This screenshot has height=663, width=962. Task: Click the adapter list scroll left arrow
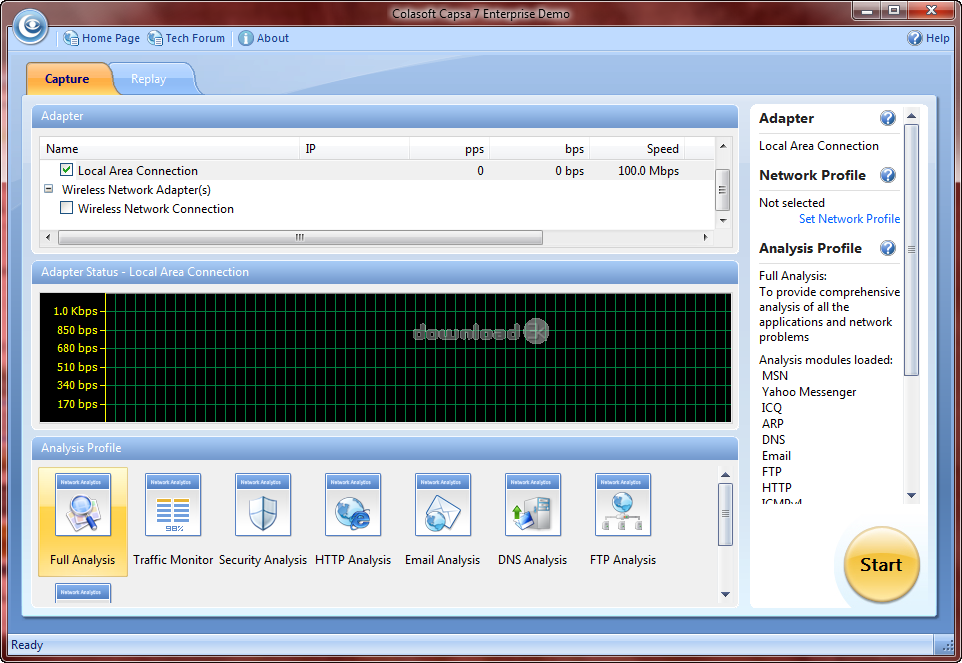(x=48, y=237)
